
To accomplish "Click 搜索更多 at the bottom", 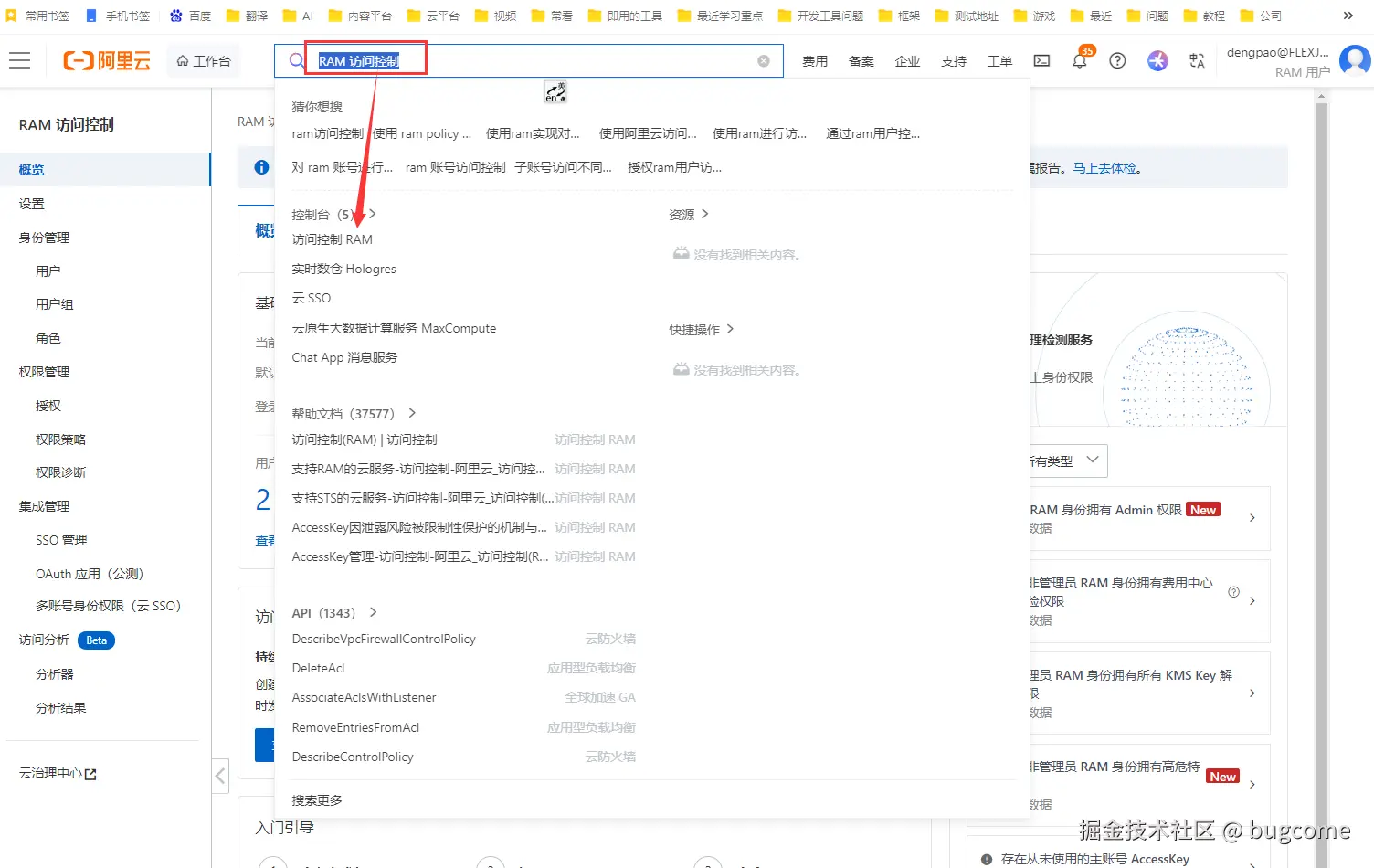I will coord(317,800).
